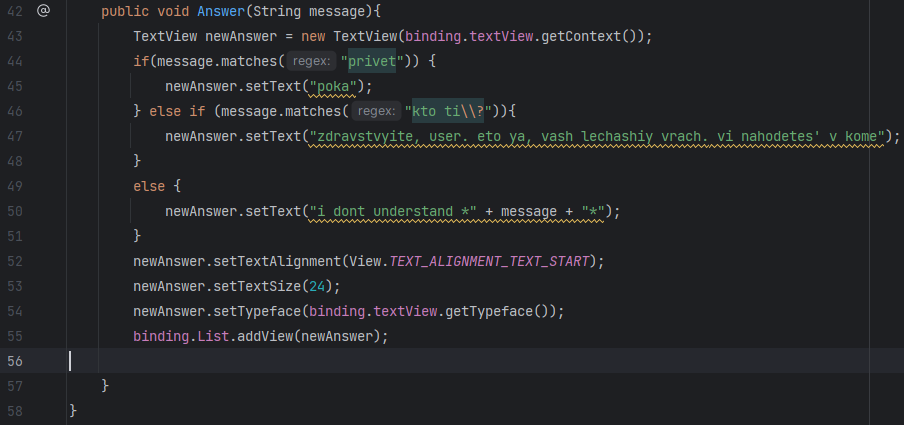This screenshot has width=904, height=425.
Task: Click binding.List on line 55
Action: [x=181, y=336]
